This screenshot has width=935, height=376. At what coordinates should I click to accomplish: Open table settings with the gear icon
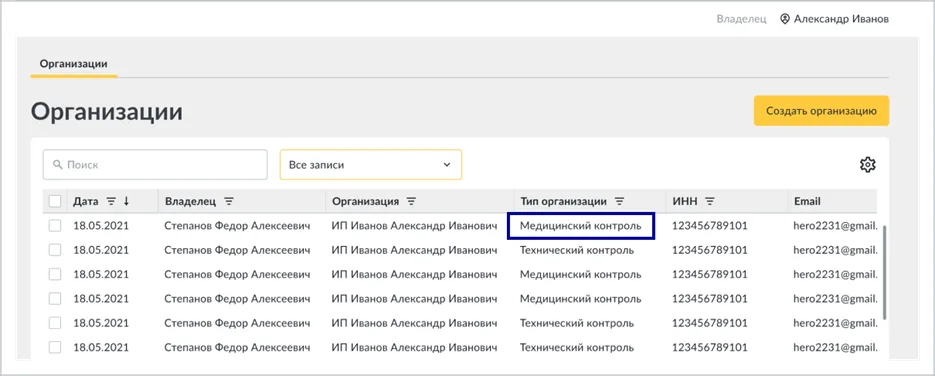(x=867, y=164)
